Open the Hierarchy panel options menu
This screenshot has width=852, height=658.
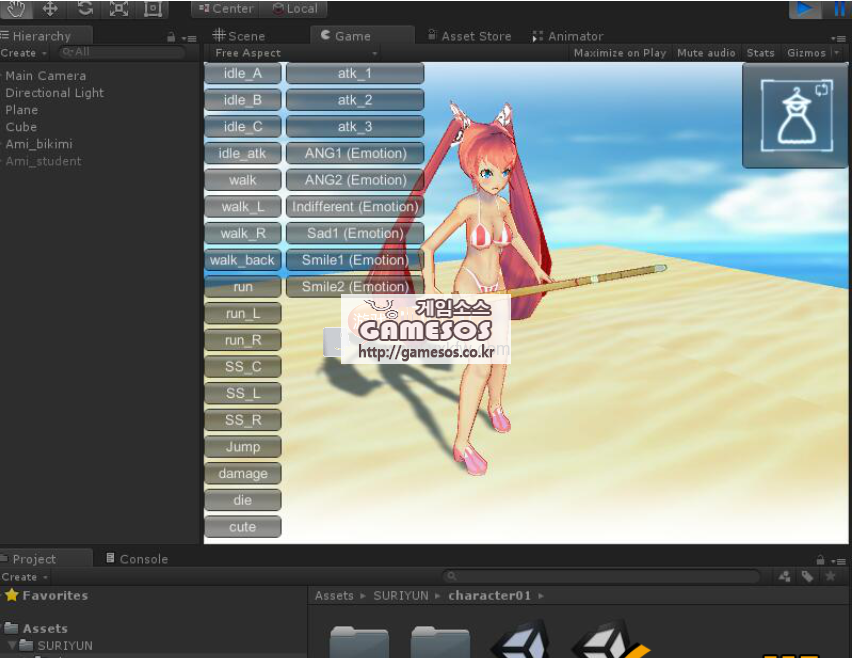(x=189, y=39)
